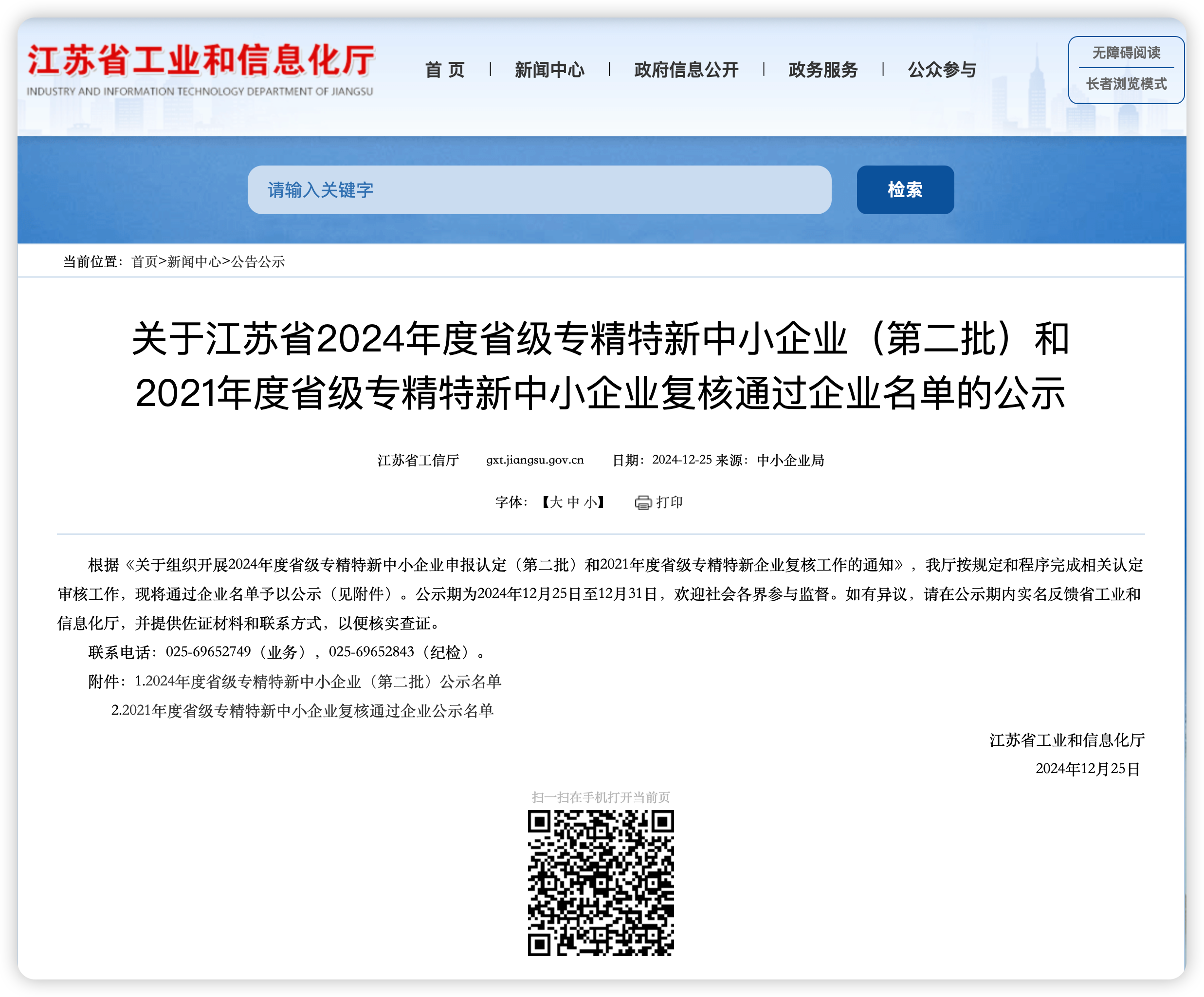This screenshot has width=1204, height=997.
Task: Click the 扫一扫在手机打开当前页 caption
Action: [x=600, y=797]
